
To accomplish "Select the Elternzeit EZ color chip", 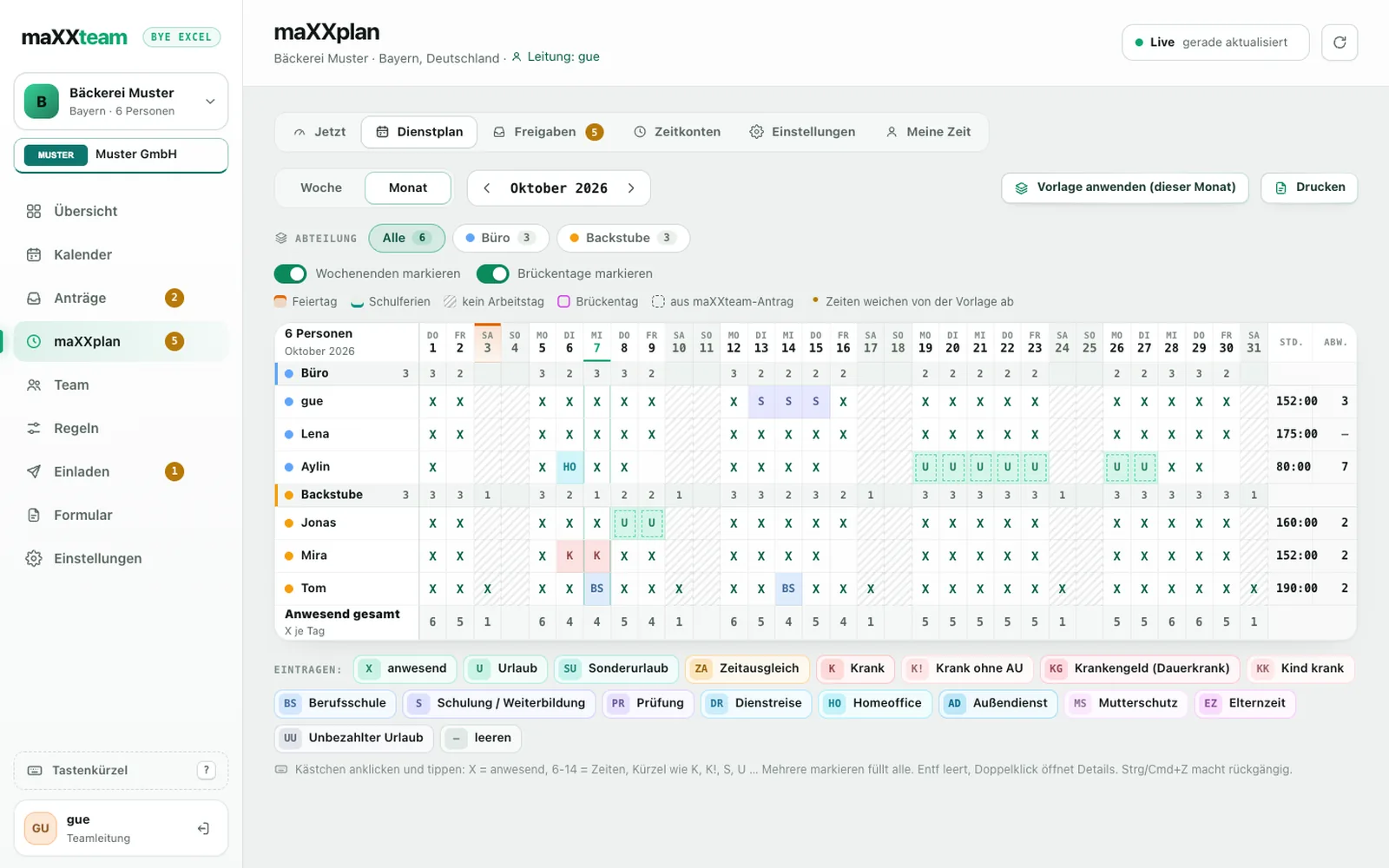I will pyautogui.click(x=1245, y=703).
